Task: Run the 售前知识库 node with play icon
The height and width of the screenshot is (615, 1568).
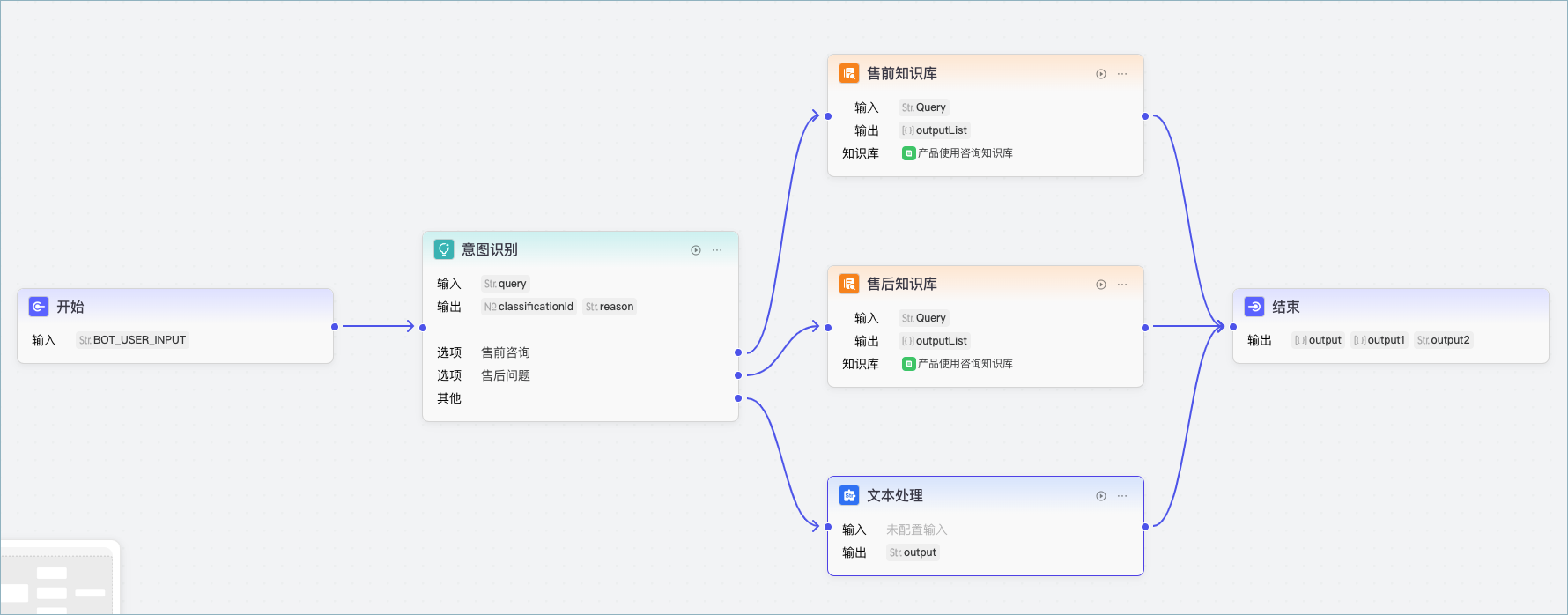Action: pyautogui.click(x=1101, y=74)
